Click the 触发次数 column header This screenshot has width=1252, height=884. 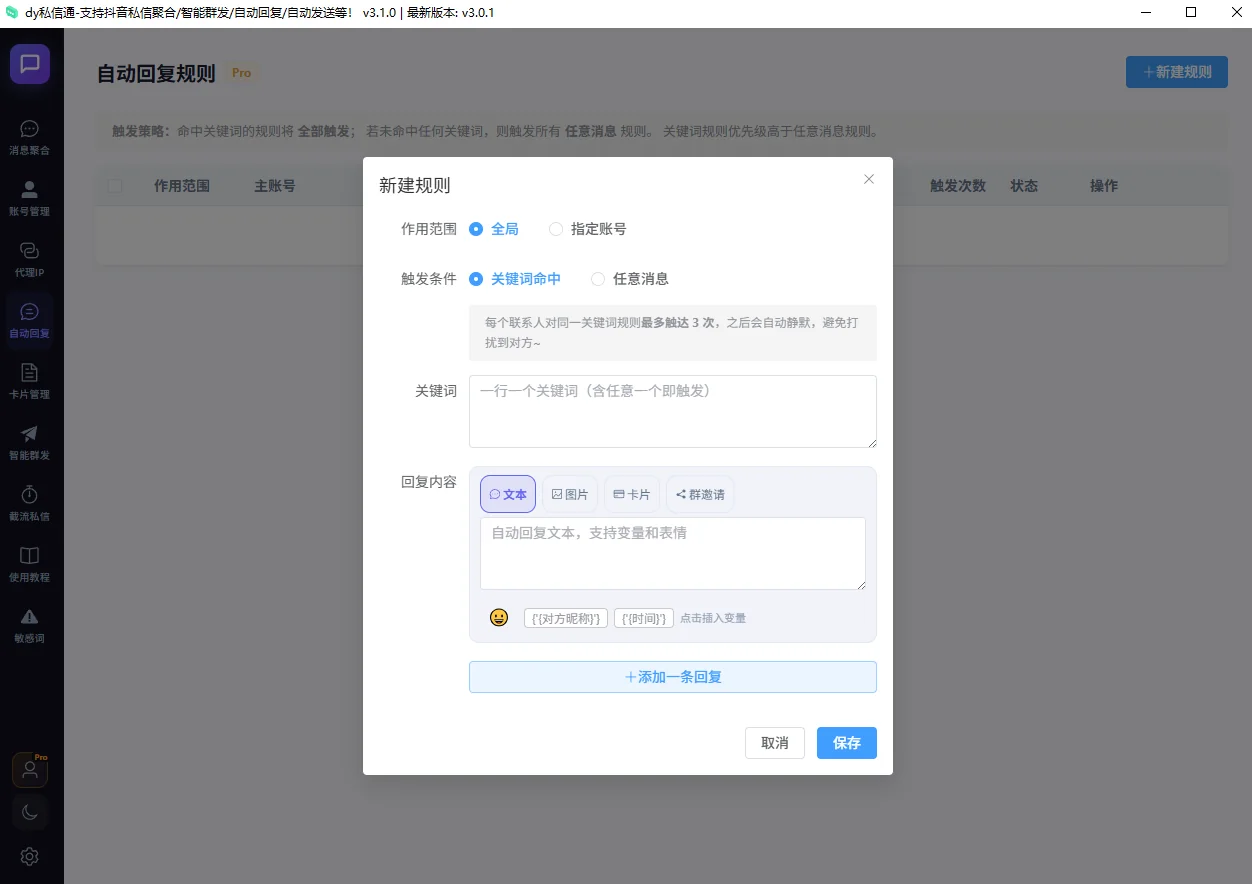point(958,186)
